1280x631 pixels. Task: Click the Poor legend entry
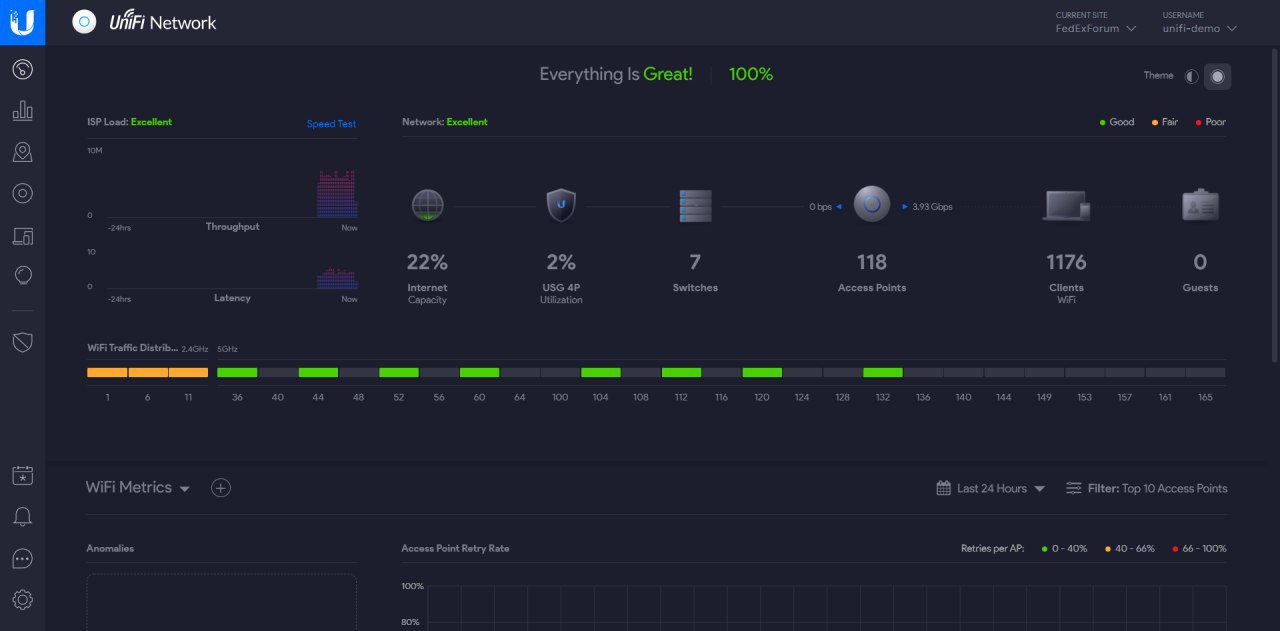click(x=1211, y=122)
